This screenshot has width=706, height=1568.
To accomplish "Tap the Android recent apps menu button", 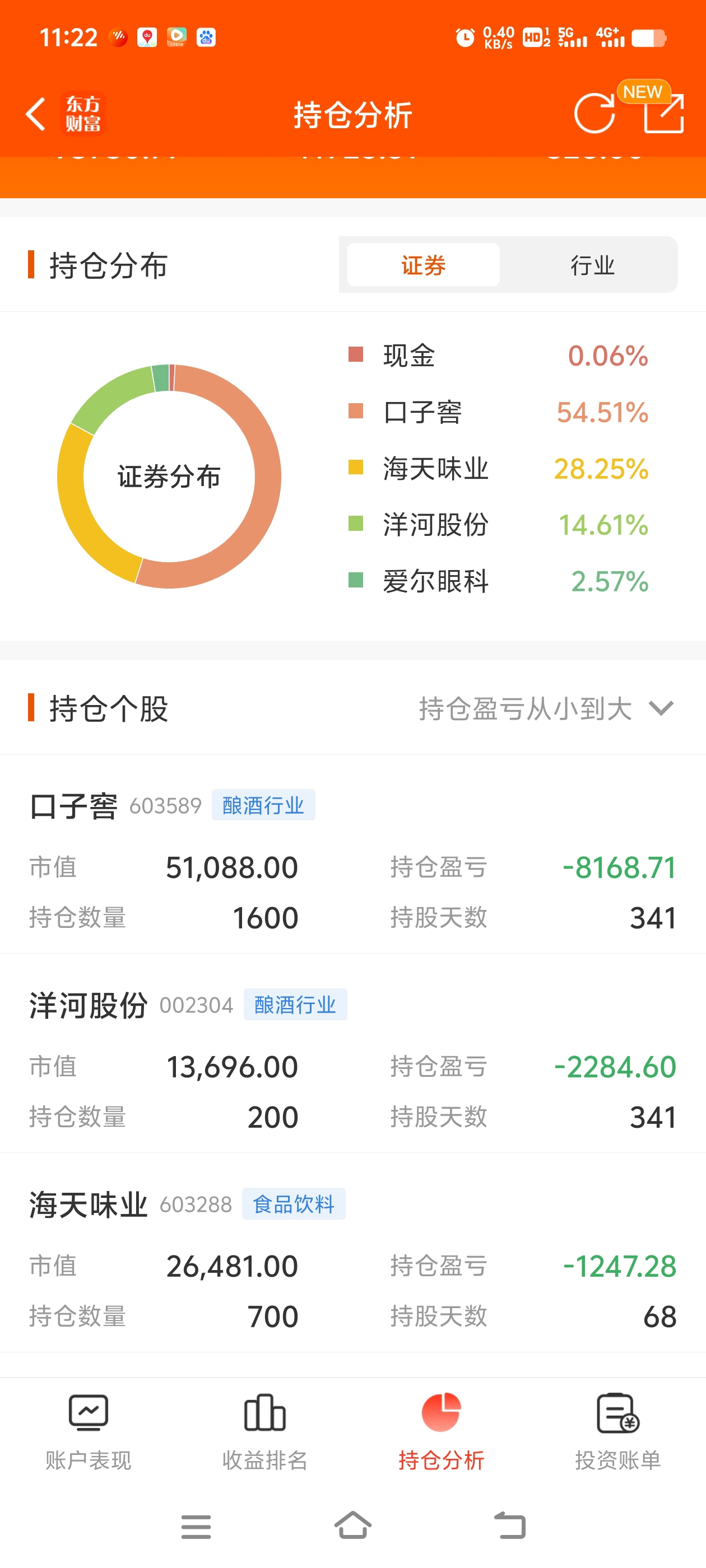I will [196, 1527].
